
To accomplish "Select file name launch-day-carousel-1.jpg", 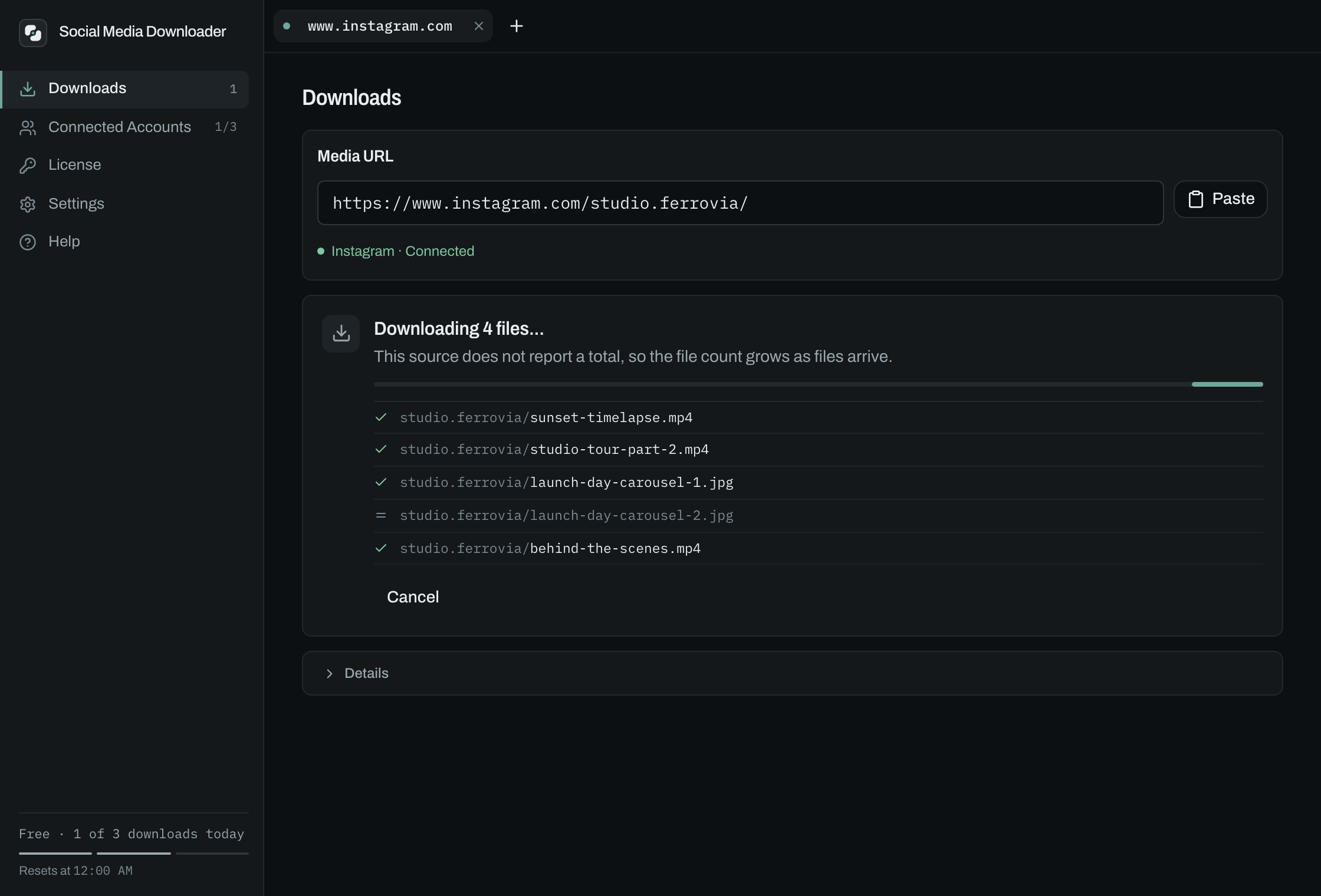I will pos(632,482).
